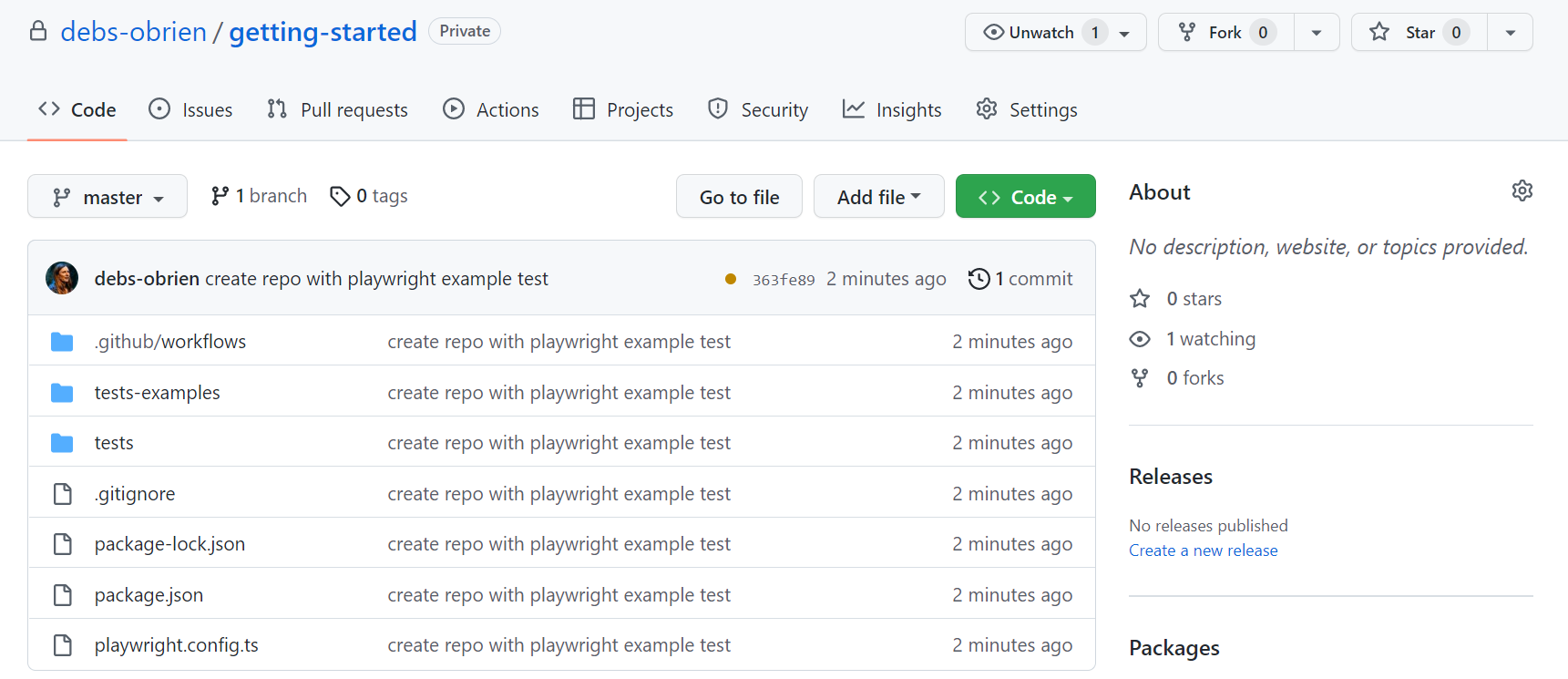
Task: Open the repository Settings tab
Action: [x=1027, y=109]
